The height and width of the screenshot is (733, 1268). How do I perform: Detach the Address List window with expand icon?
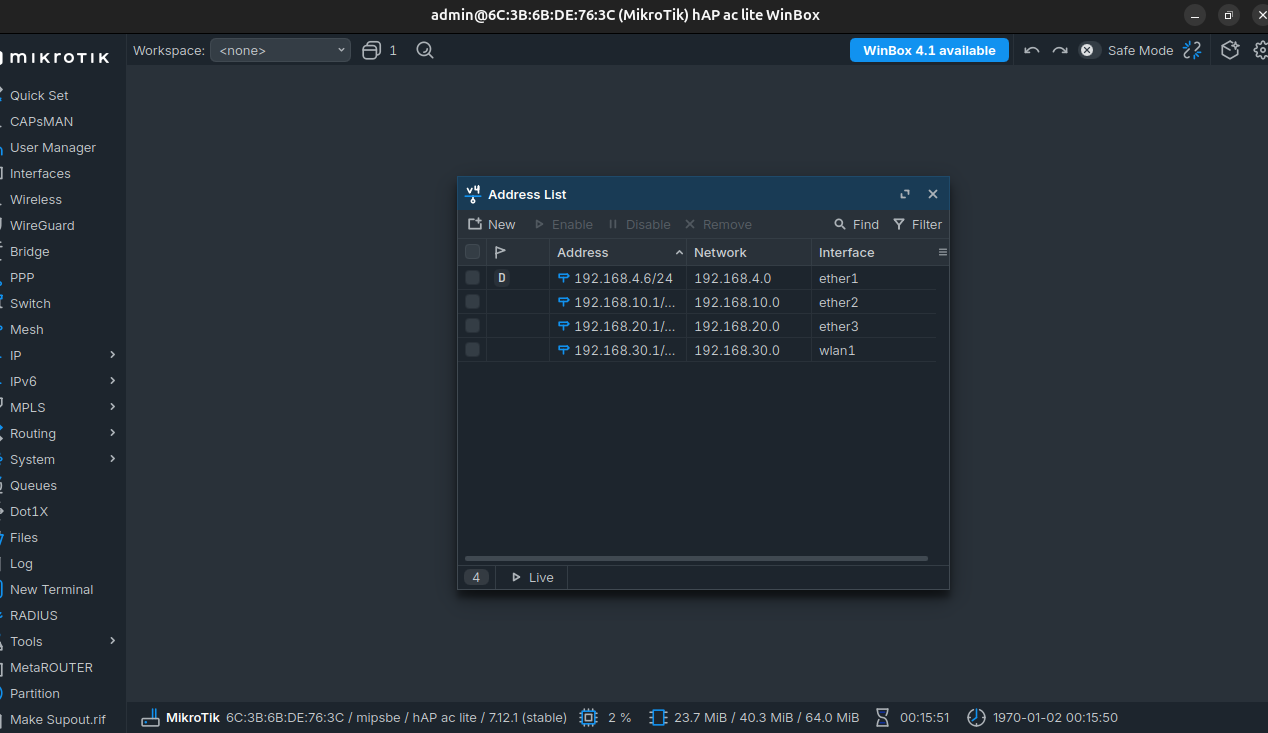tap(905, 194)
